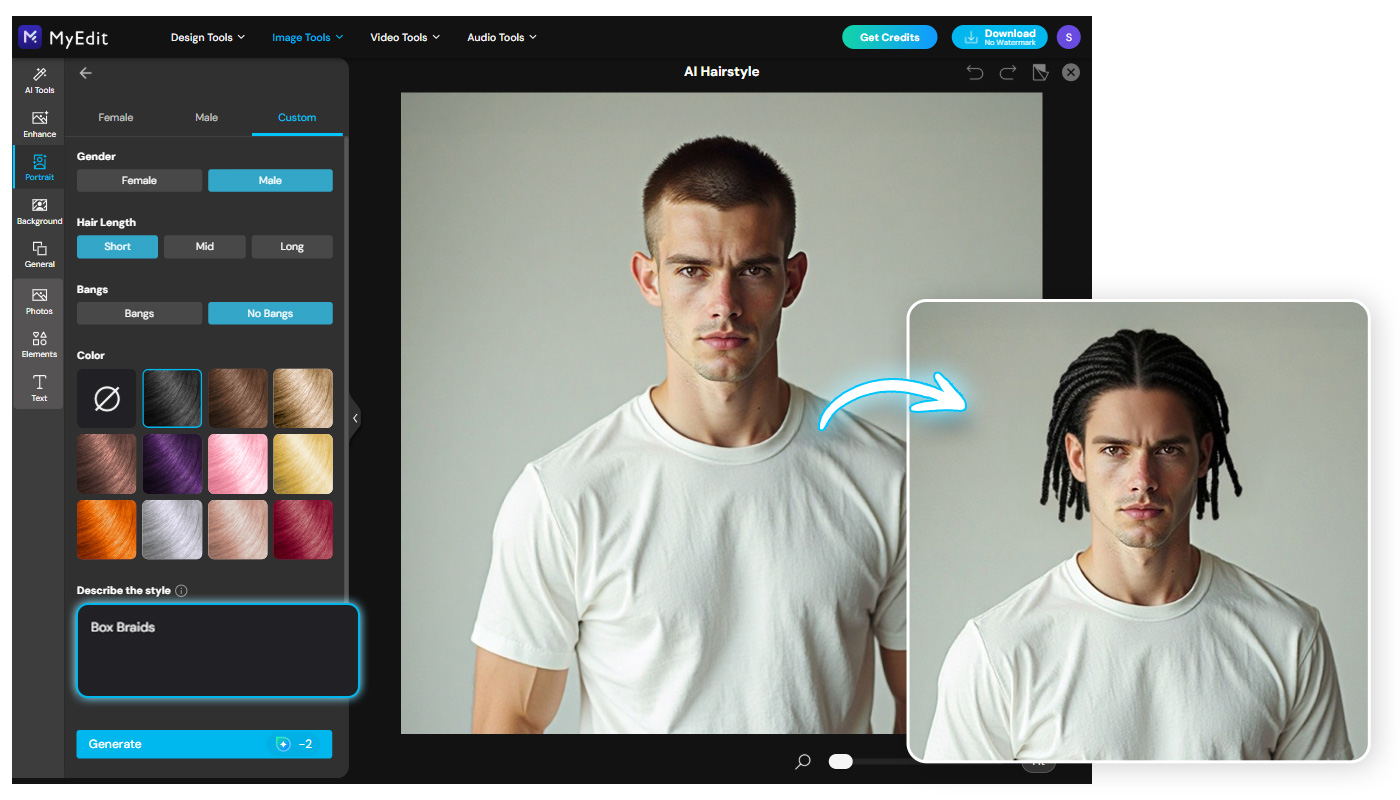Select the Bangs option
1400x800 pixels.
(139, 314)
